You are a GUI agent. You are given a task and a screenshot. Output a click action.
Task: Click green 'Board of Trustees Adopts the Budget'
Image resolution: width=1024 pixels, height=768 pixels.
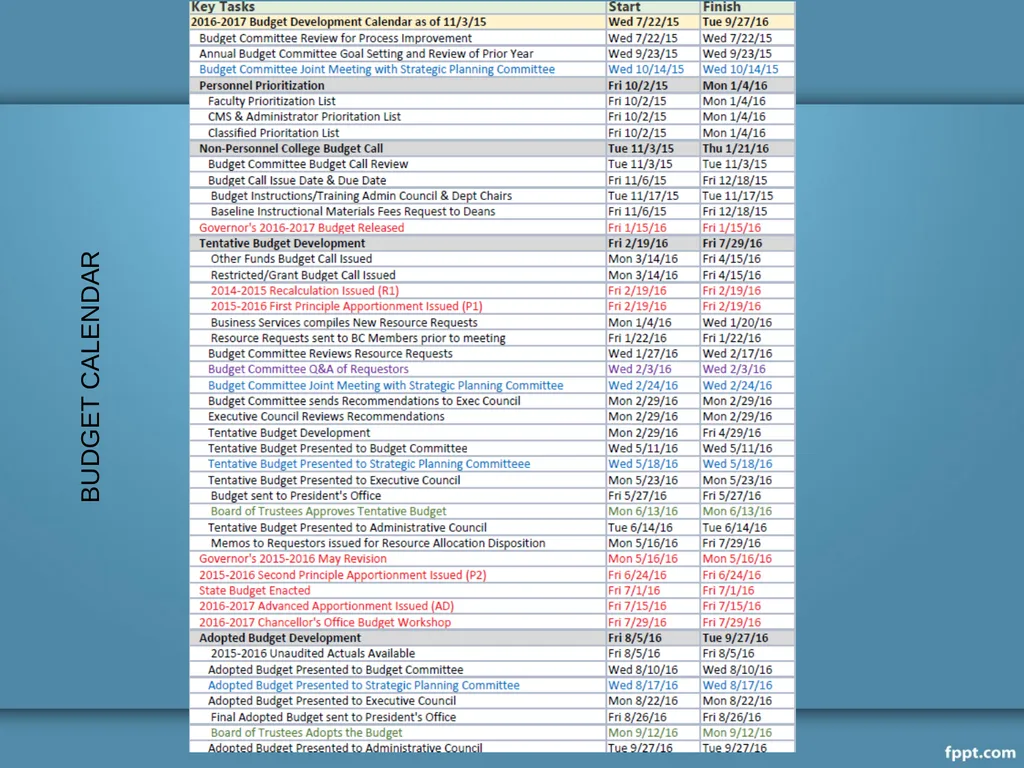[306, 732]
